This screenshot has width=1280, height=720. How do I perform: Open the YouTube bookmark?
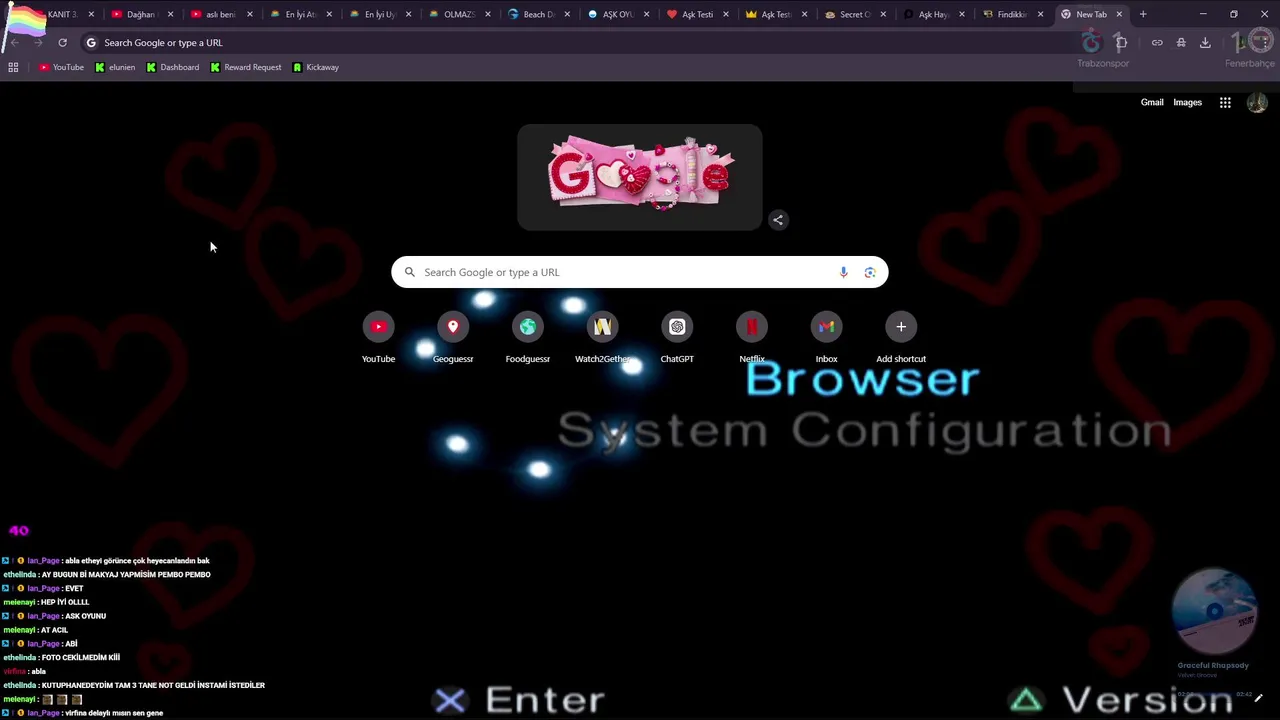point(61,67)
